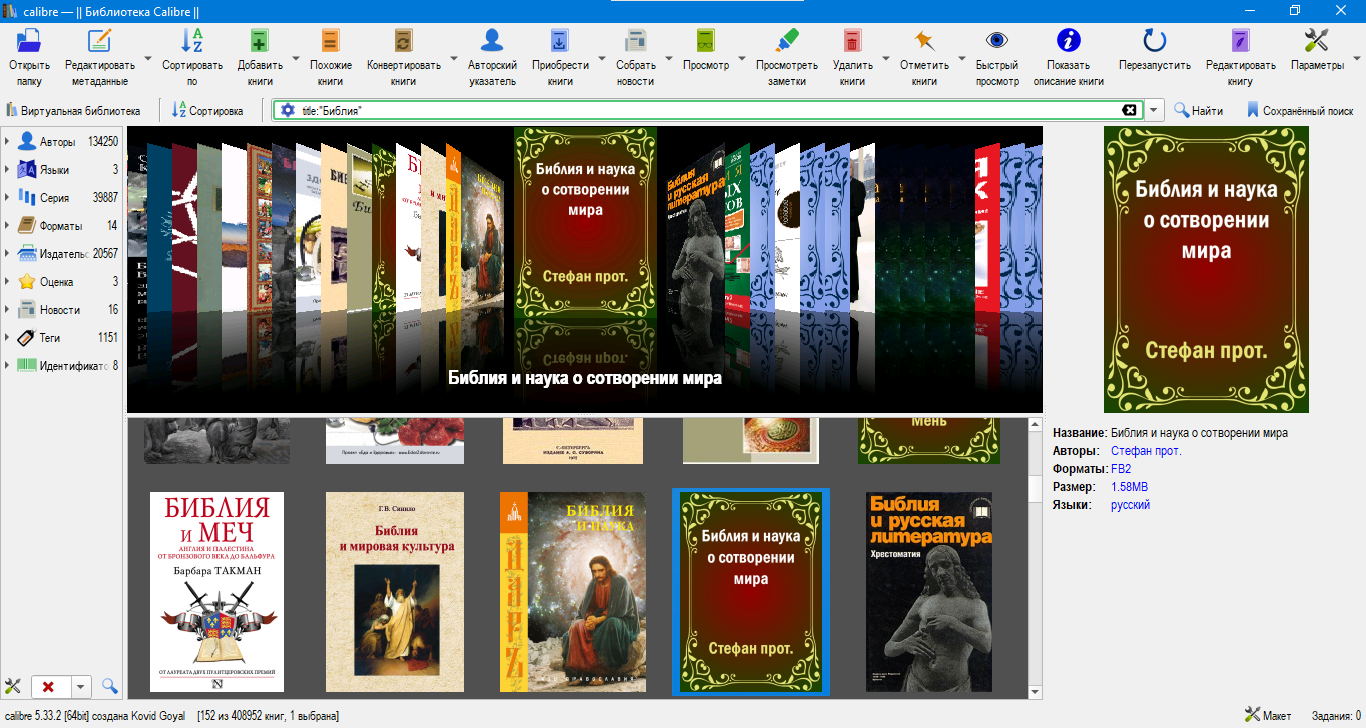Expand the Авторы category arrow
The width and height of the screenshot is (1366, 728).
(x=7, y=141)
